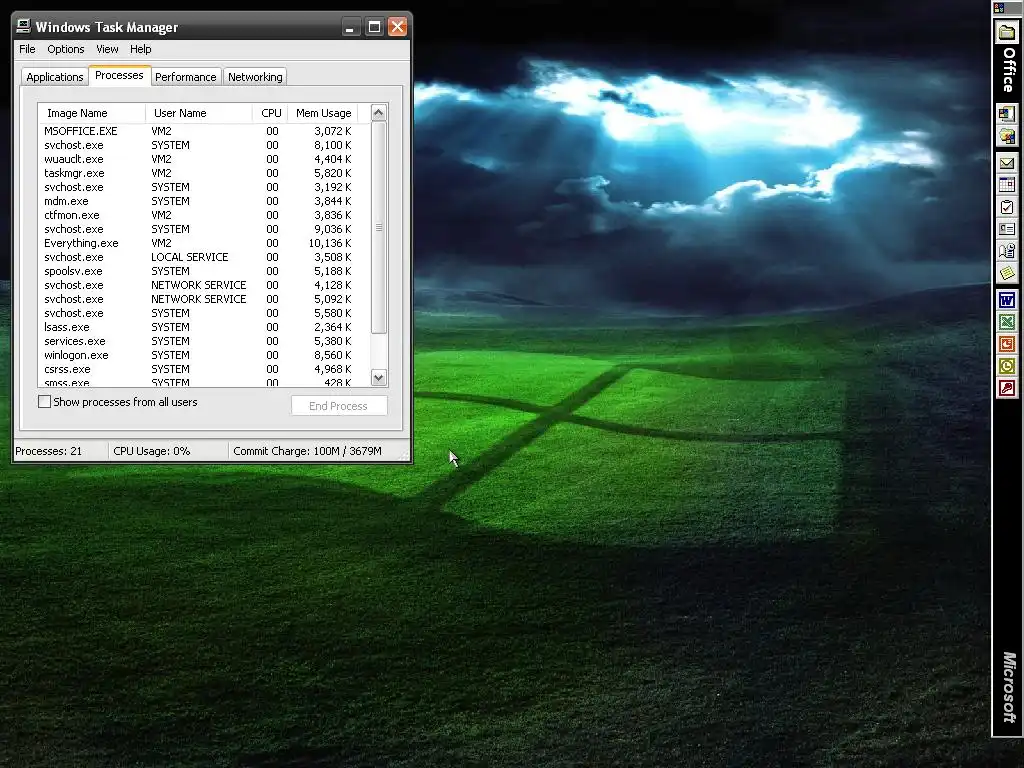Click the New Message envelope icon
This screenshot has height=768, width=1024.
point(1006,163)
